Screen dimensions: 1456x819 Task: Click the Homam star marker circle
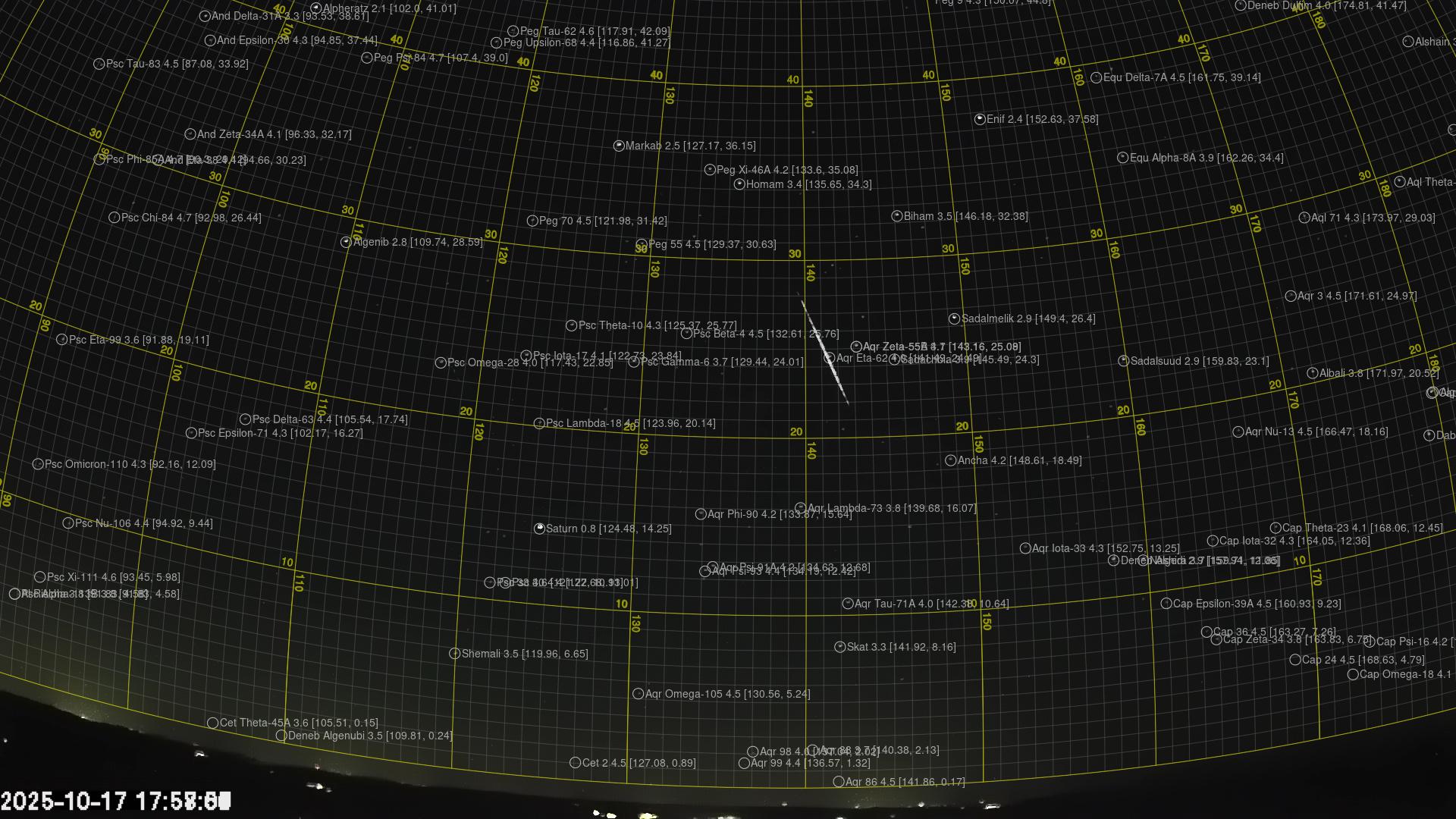739,184
